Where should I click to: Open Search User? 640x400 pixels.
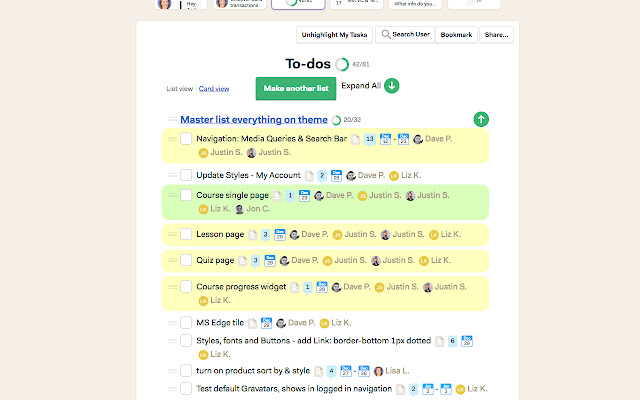coord(405,35)
